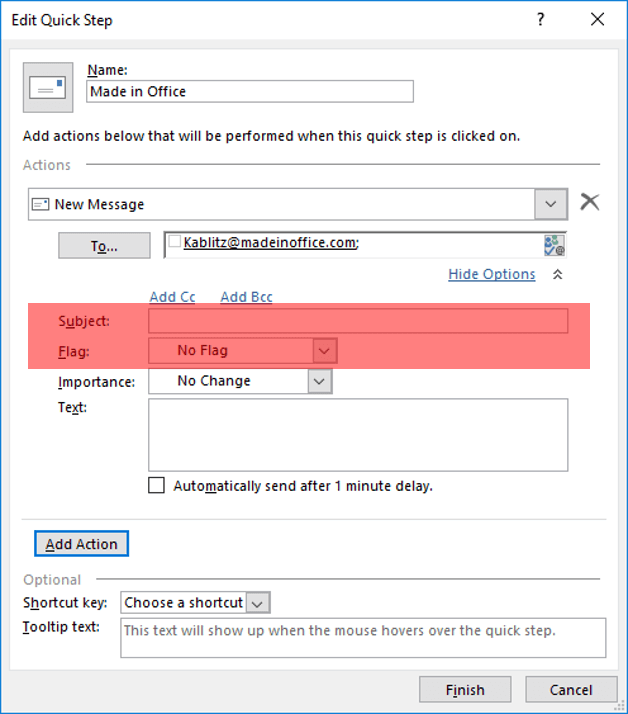
Task: Open the Shortcut key dropdown
Action: pos(258,603)
